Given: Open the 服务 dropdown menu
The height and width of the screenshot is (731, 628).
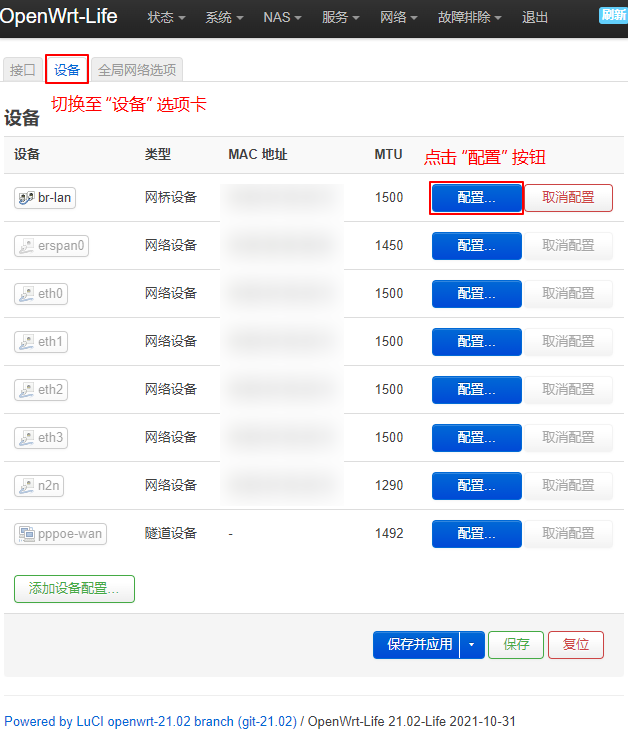Looking at the screenshot, I should [341, 17].
